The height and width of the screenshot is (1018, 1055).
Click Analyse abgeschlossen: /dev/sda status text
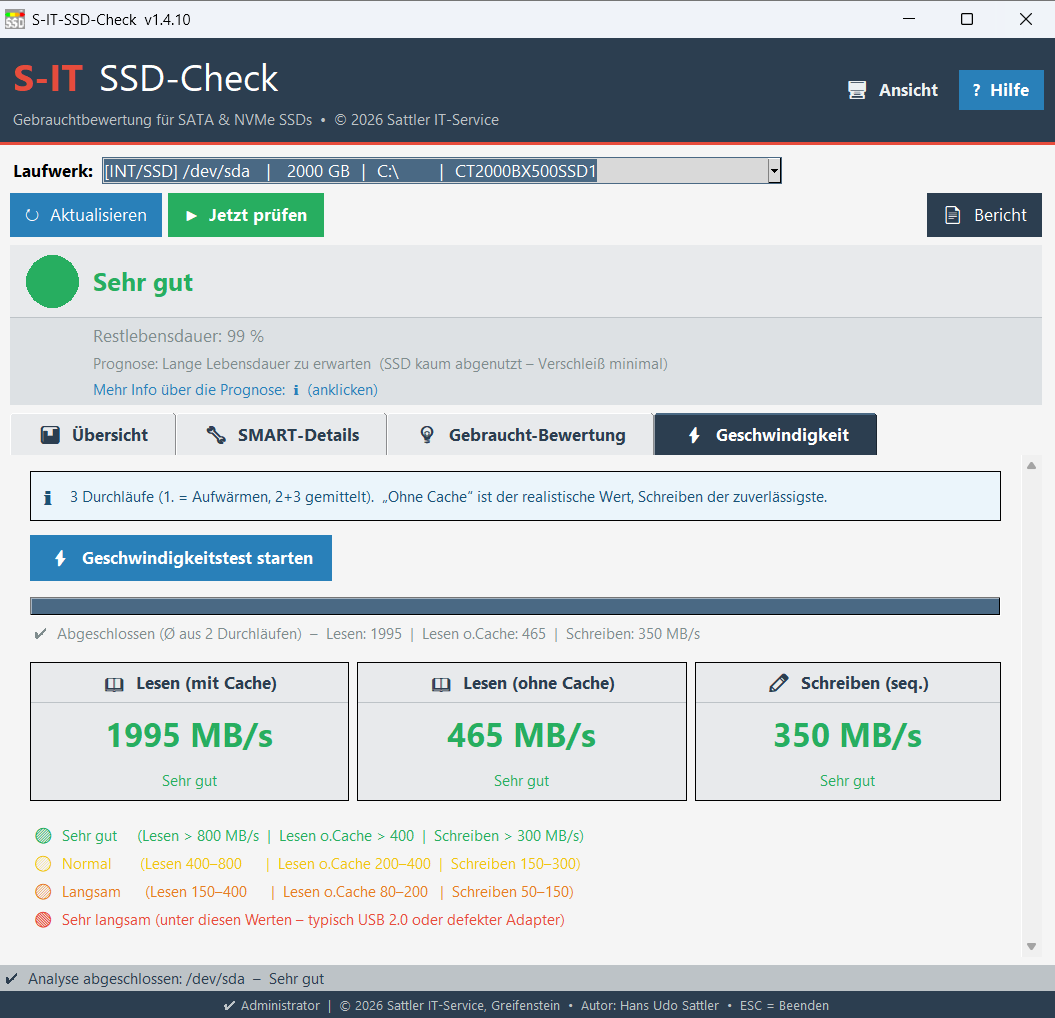pos(176,979)
